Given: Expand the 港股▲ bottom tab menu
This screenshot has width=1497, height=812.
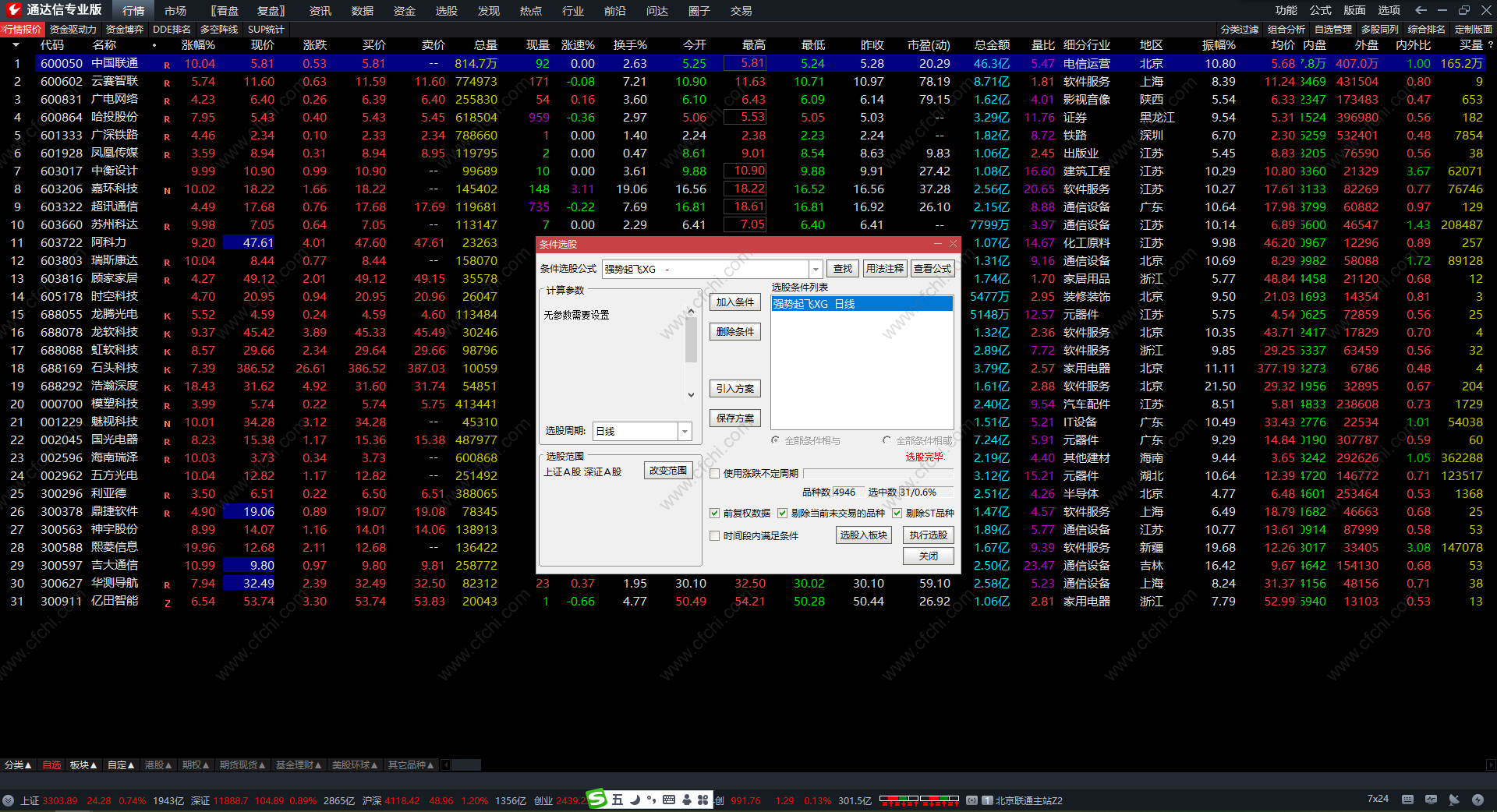Looking at the screenshot, I should [x=158, y=765].
